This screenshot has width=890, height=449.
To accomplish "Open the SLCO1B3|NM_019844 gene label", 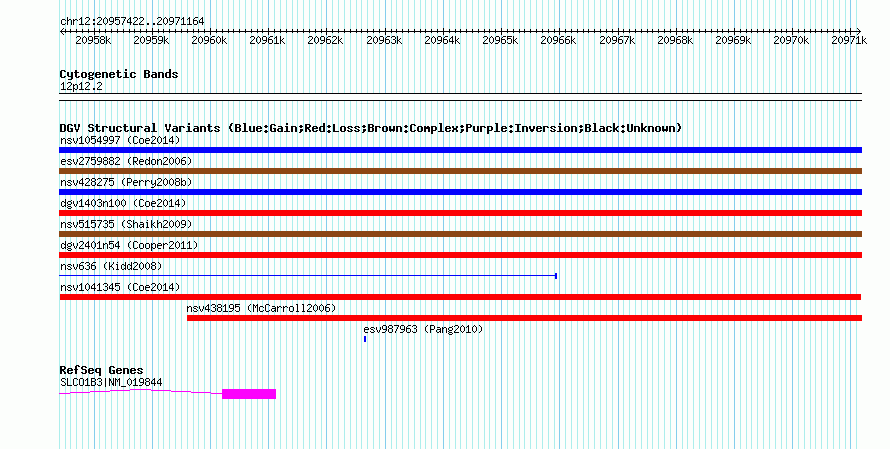I will coord(111,383).
